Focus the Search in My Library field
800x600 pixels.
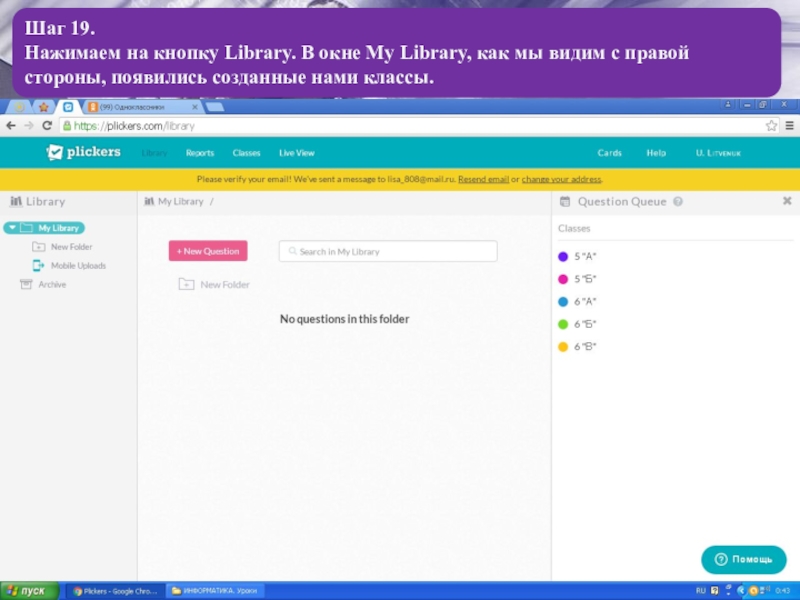(x=388, y=251)
